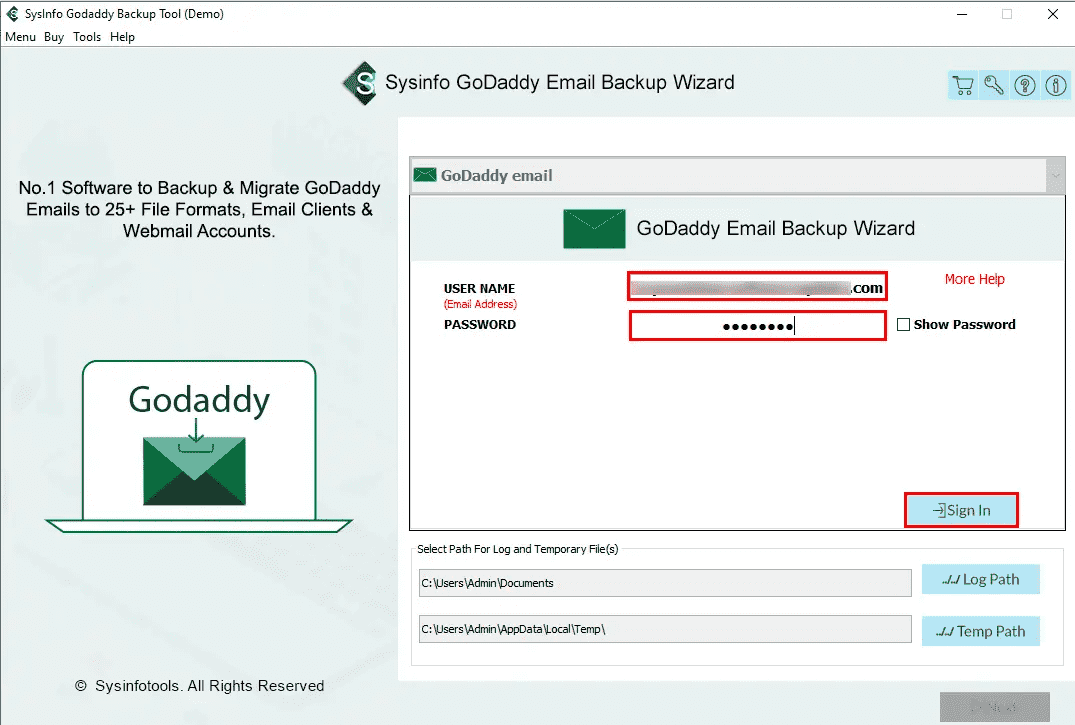The width and height of the screenshot is (1075, 725).
Task: Open the More Help link
Action: (974, 279)
